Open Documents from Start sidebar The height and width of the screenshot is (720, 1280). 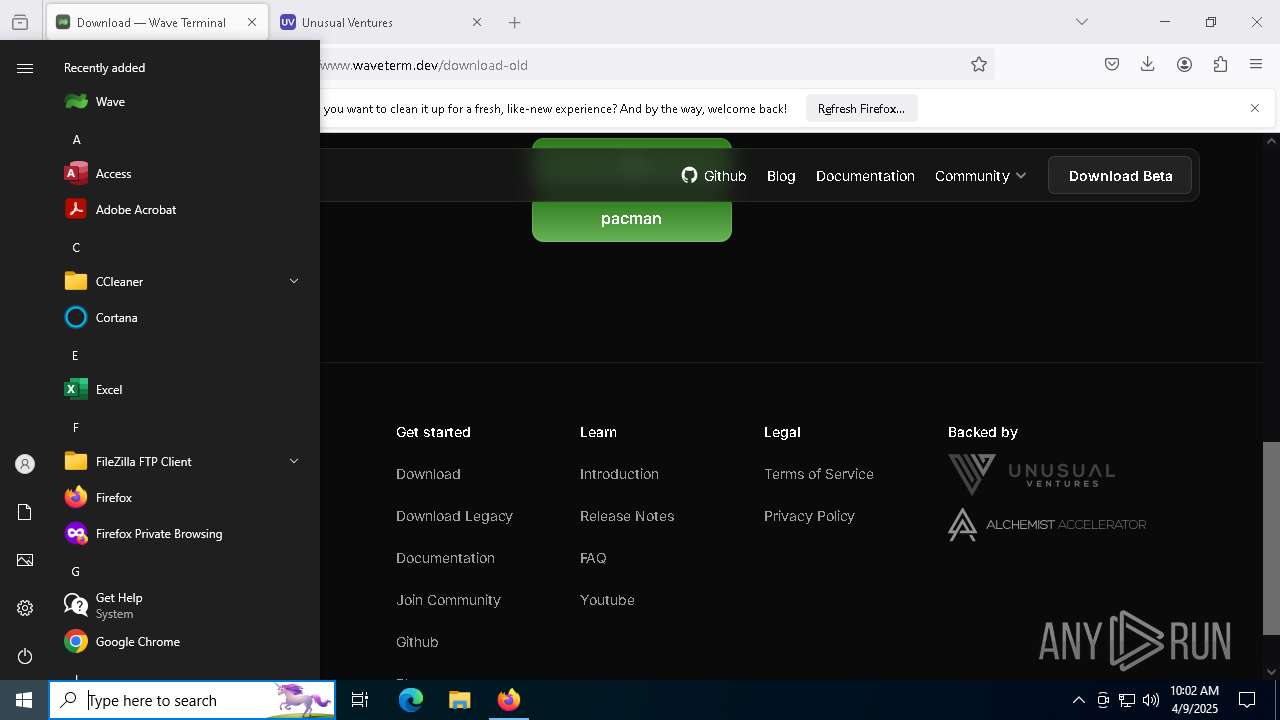point(25,512)
